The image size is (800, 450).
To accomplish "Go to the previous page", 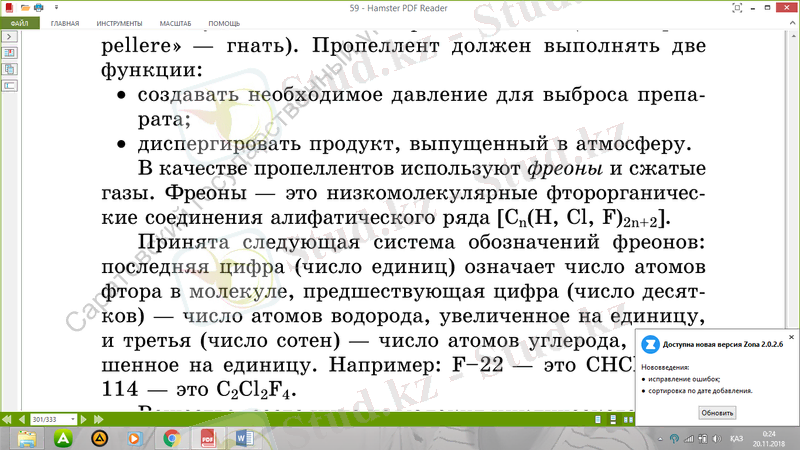I will coord(22,419).
